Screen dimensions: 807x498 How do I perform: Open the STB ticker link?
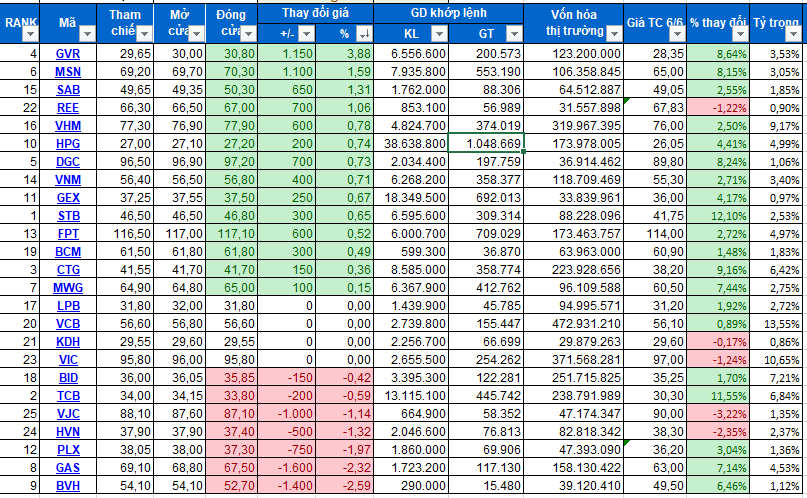(68, 216)
